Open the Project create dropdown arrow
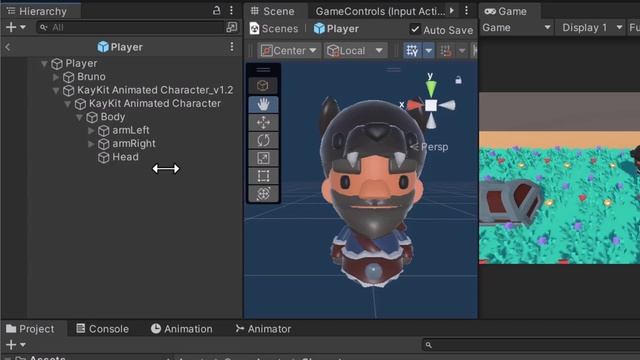The height and width of the screenshot is (360, 640). pyautogui.click(x=23, y=345)
